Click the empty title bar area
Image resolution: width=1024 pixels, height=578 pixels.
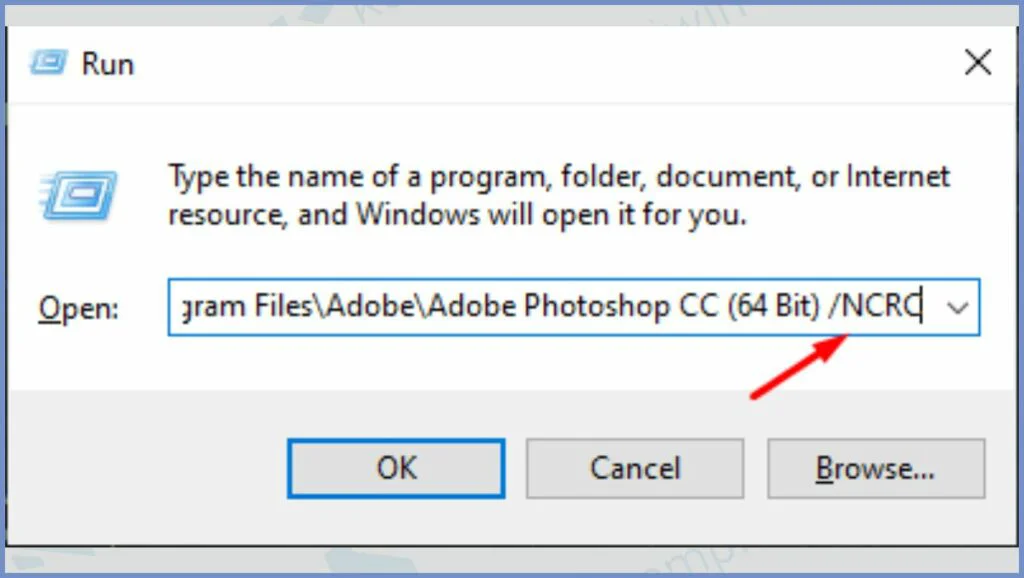pyautogui.click(x=540, y=64)
